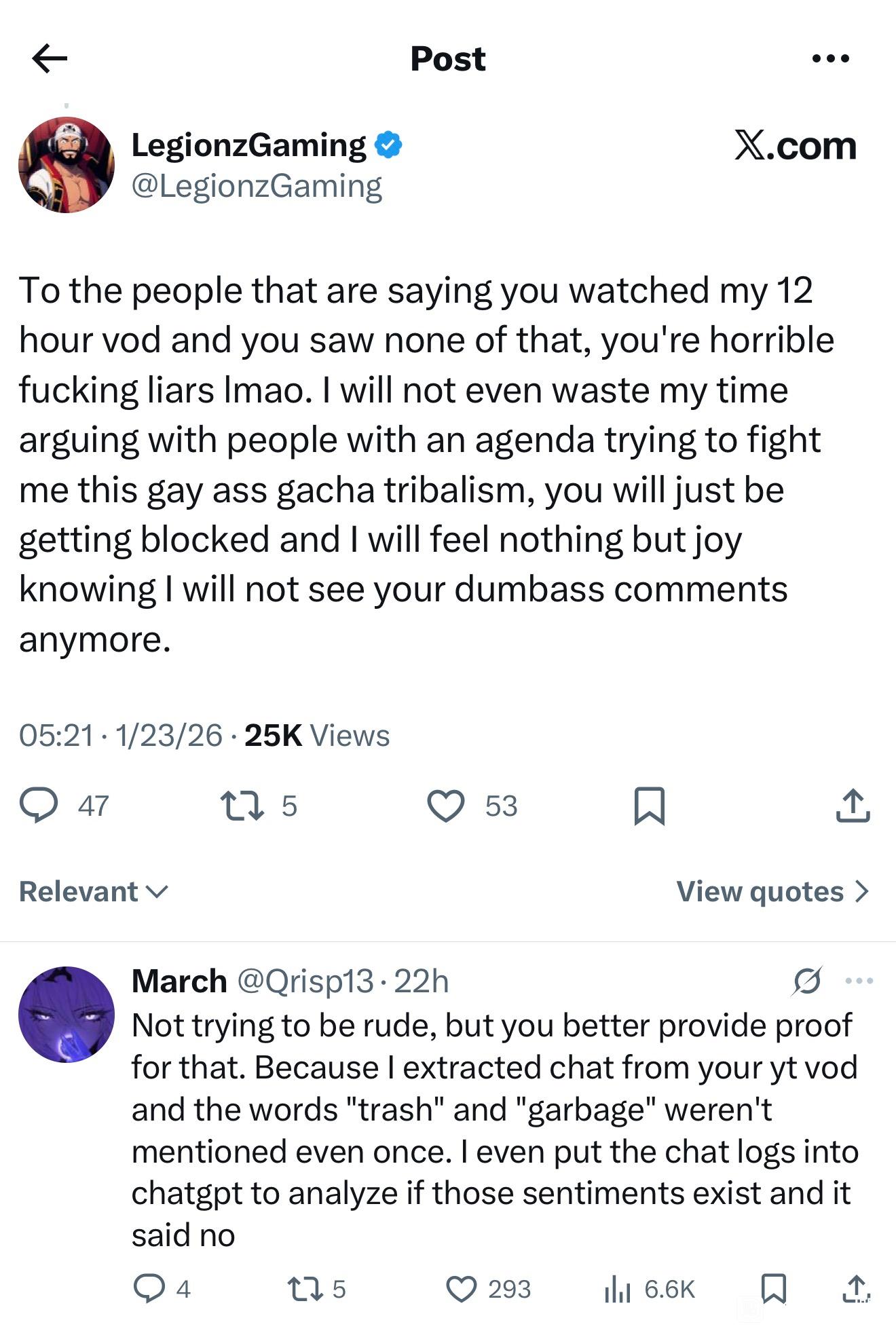The height and width of the screenshot is (1333, 896).
Task: Bookmark the LegionzGaming post
Action: (x=649, y=806)
